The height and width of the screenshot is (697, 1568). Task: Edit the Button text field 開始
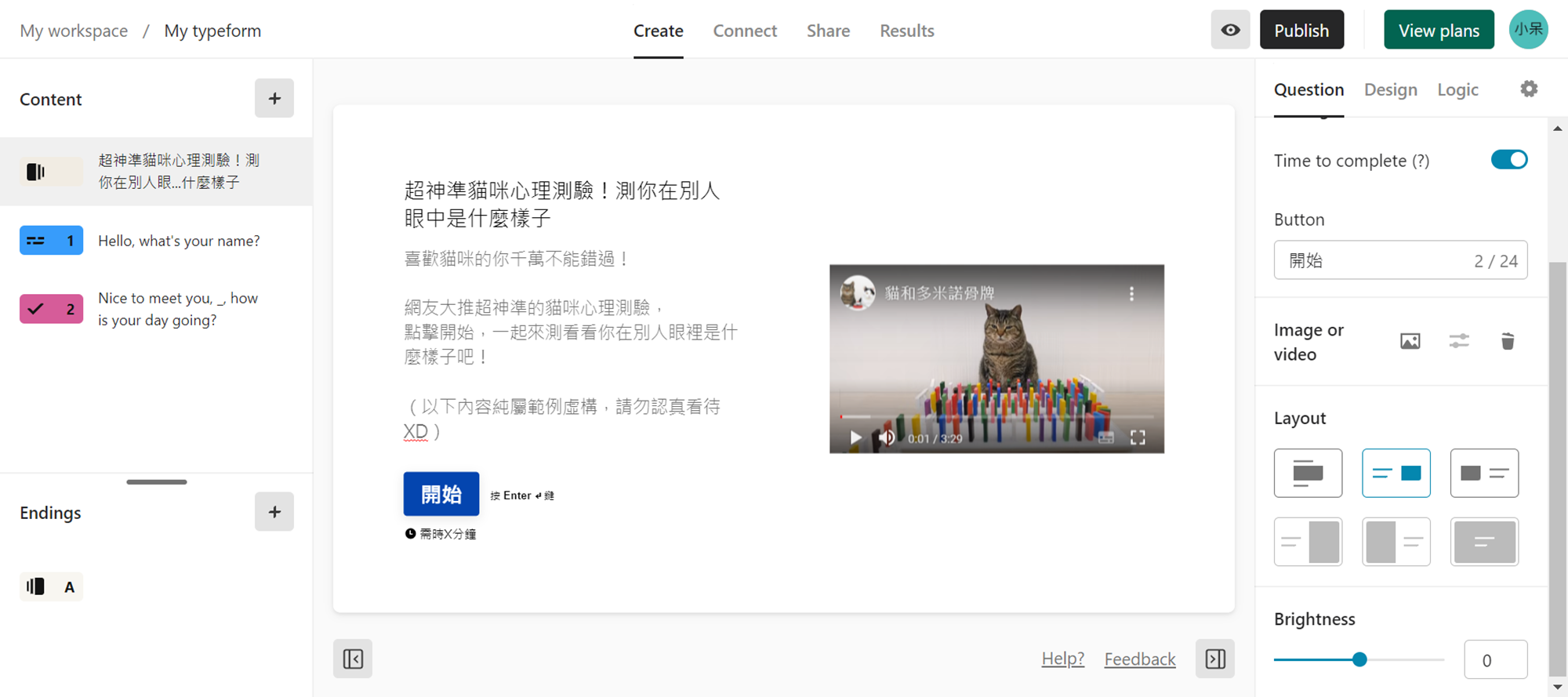coord(1400,260)
